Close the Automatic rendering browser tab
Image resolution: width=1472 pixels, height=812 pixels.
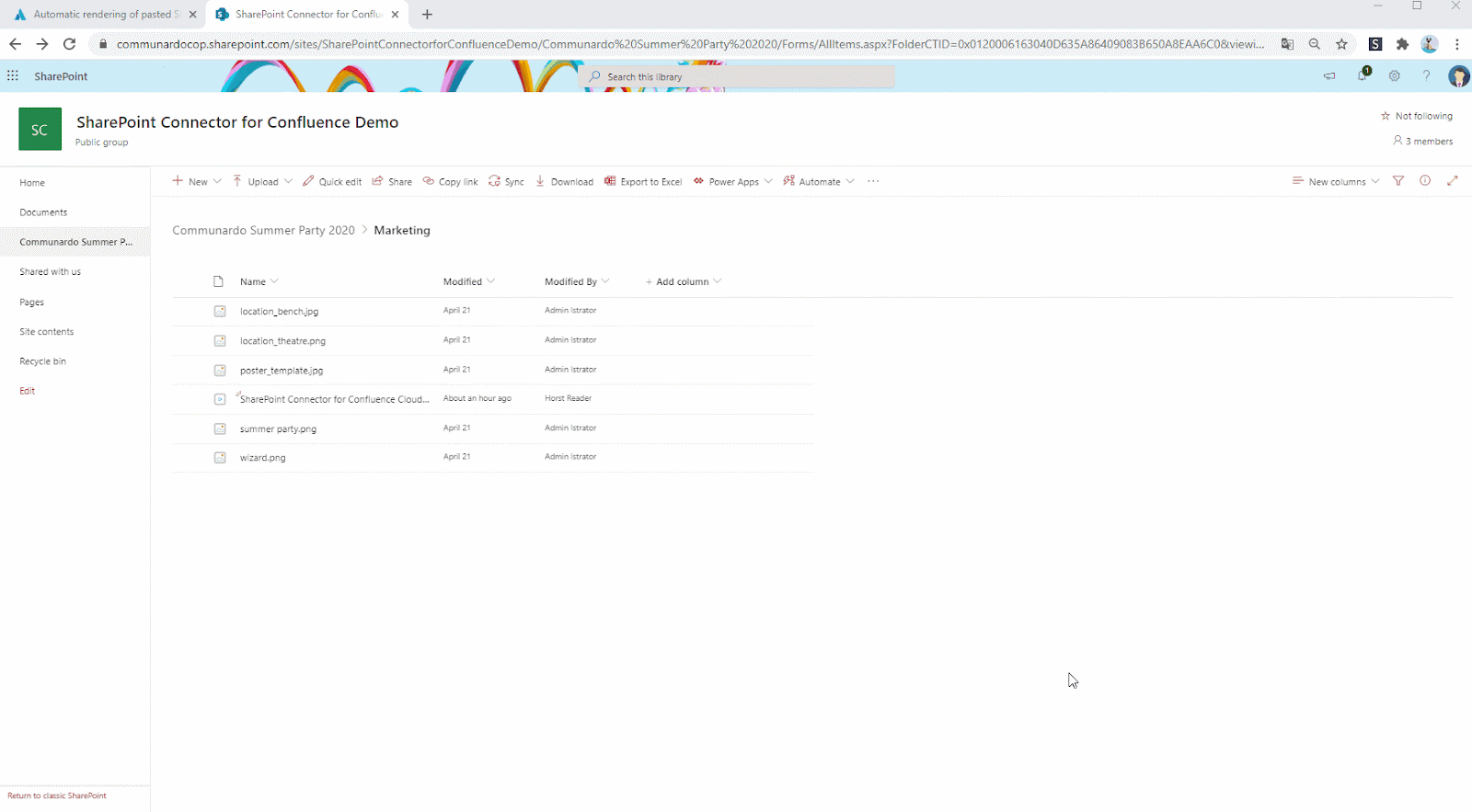(192, 15)
